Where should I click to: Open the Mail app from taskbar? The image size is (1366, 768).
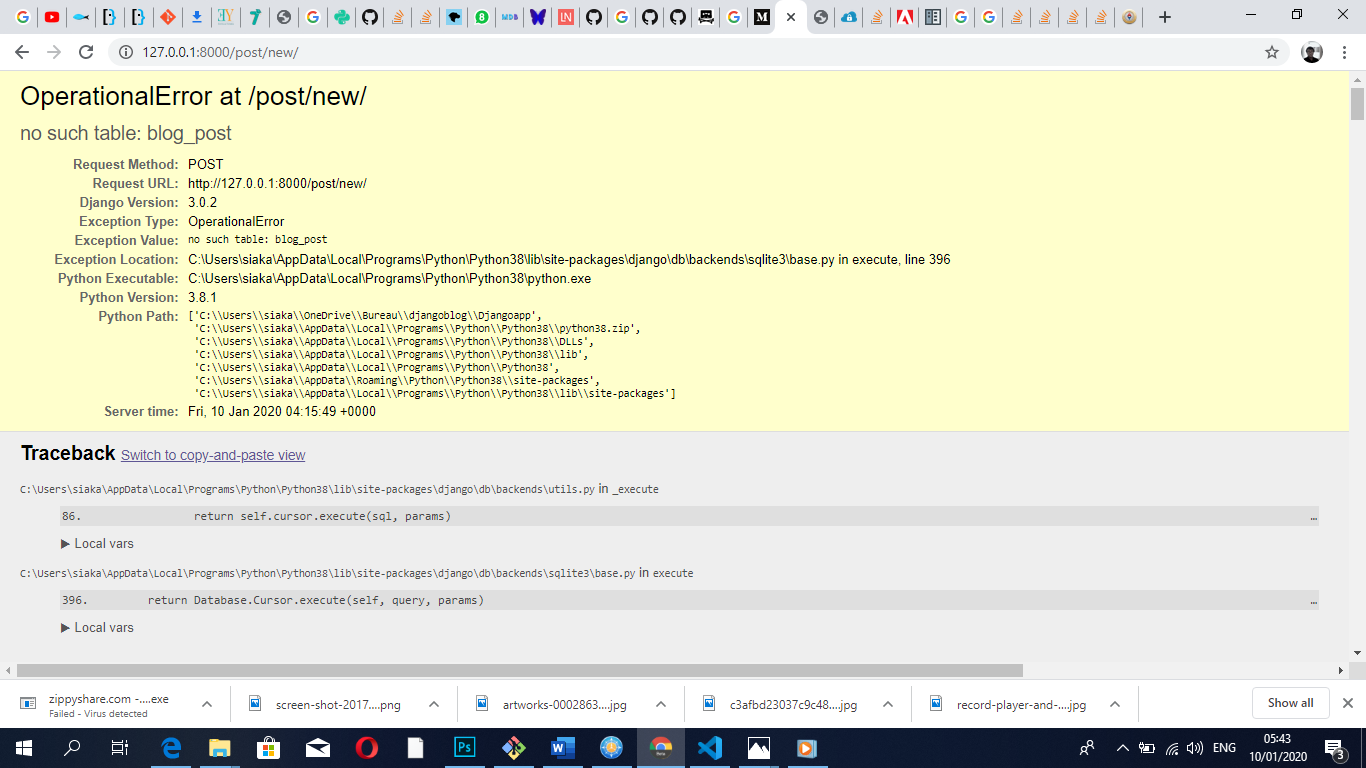318,747
